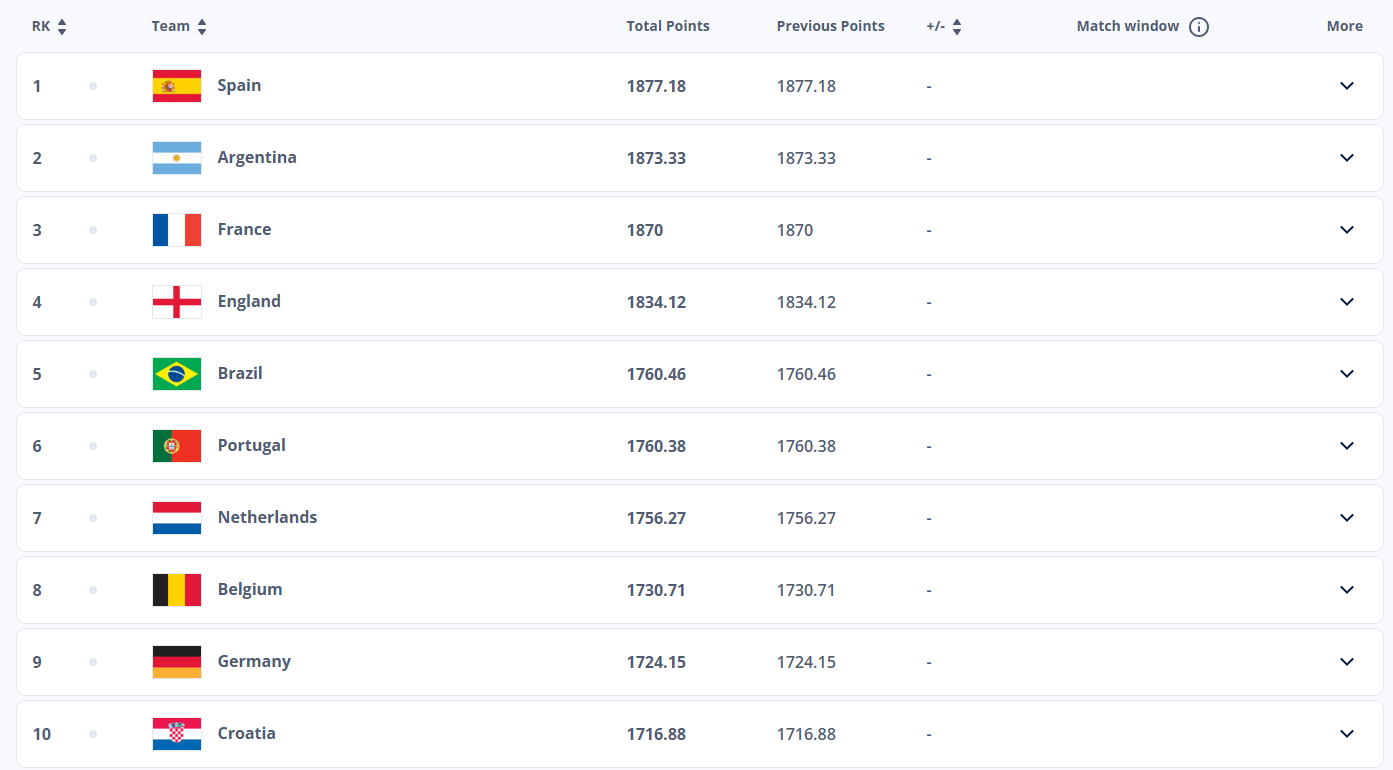This screenshot has width=1393, height=770.
Task: Open the England team link
Action: point(249,302)
